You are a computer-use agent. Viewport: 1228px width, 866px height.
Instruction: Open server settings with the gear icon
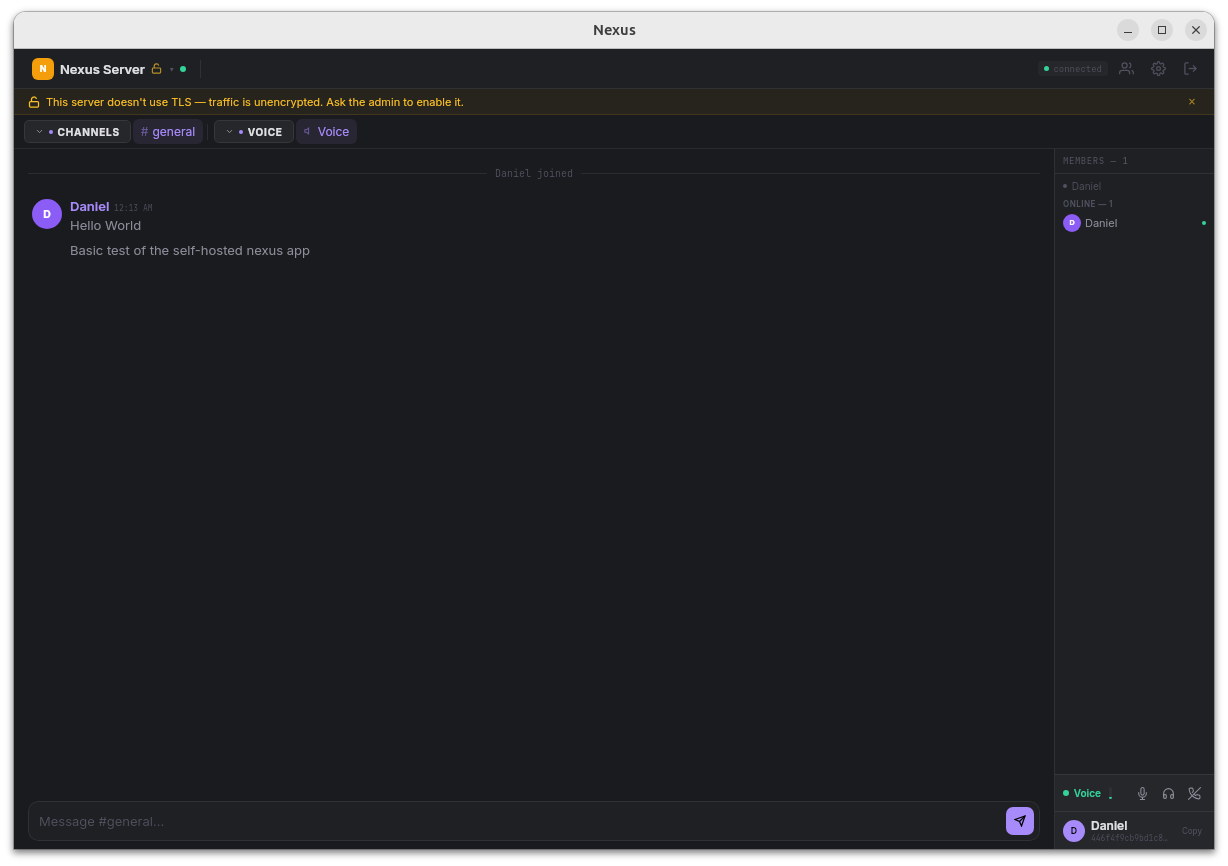(x=1158, y=68)
